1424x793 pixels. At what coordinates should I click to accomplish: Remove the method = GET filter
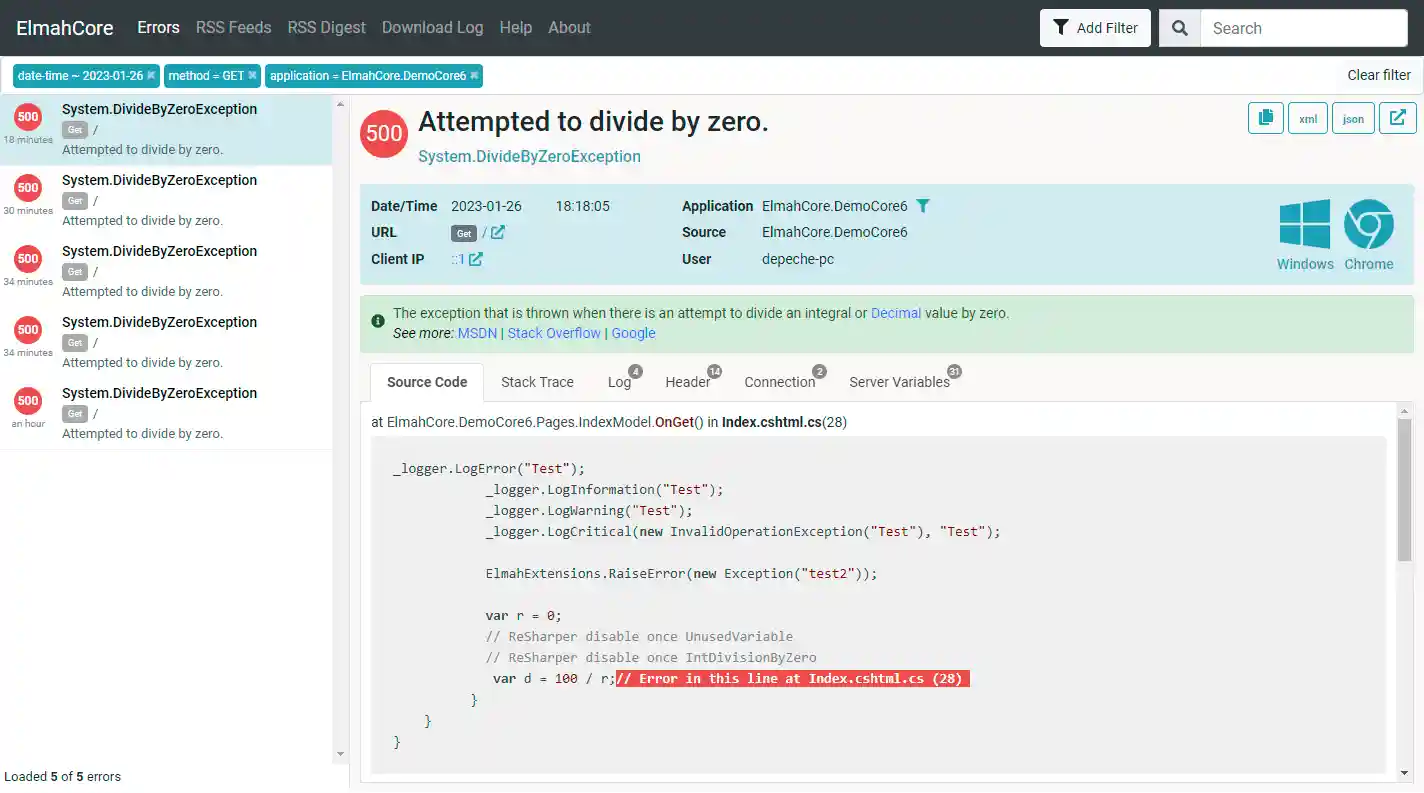click(253, 76)
